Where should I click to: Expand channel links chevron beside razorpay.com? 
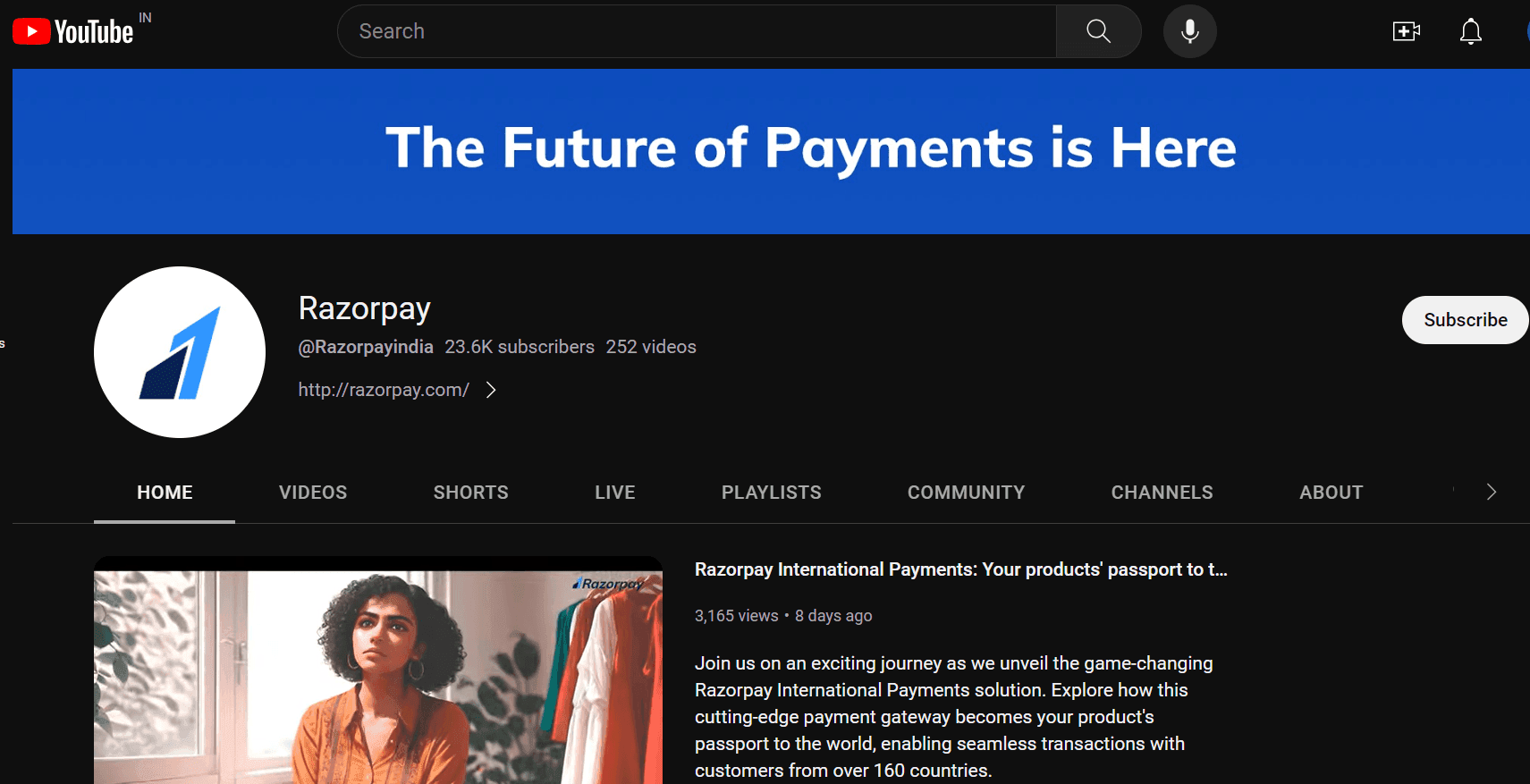pyautogui.click(x=491, y=390)
